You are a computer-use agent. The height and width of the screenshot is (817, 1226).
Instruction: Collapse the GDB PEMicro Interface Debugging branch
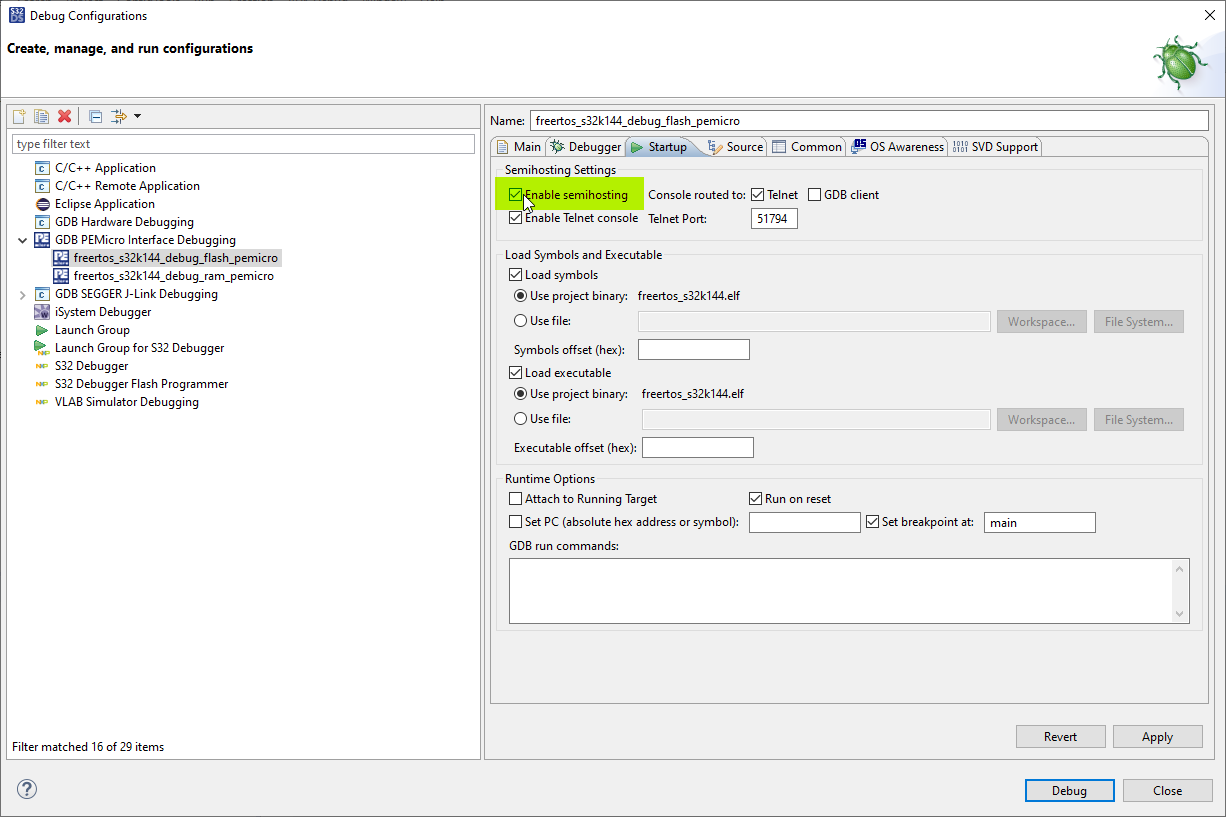(23, 239)
